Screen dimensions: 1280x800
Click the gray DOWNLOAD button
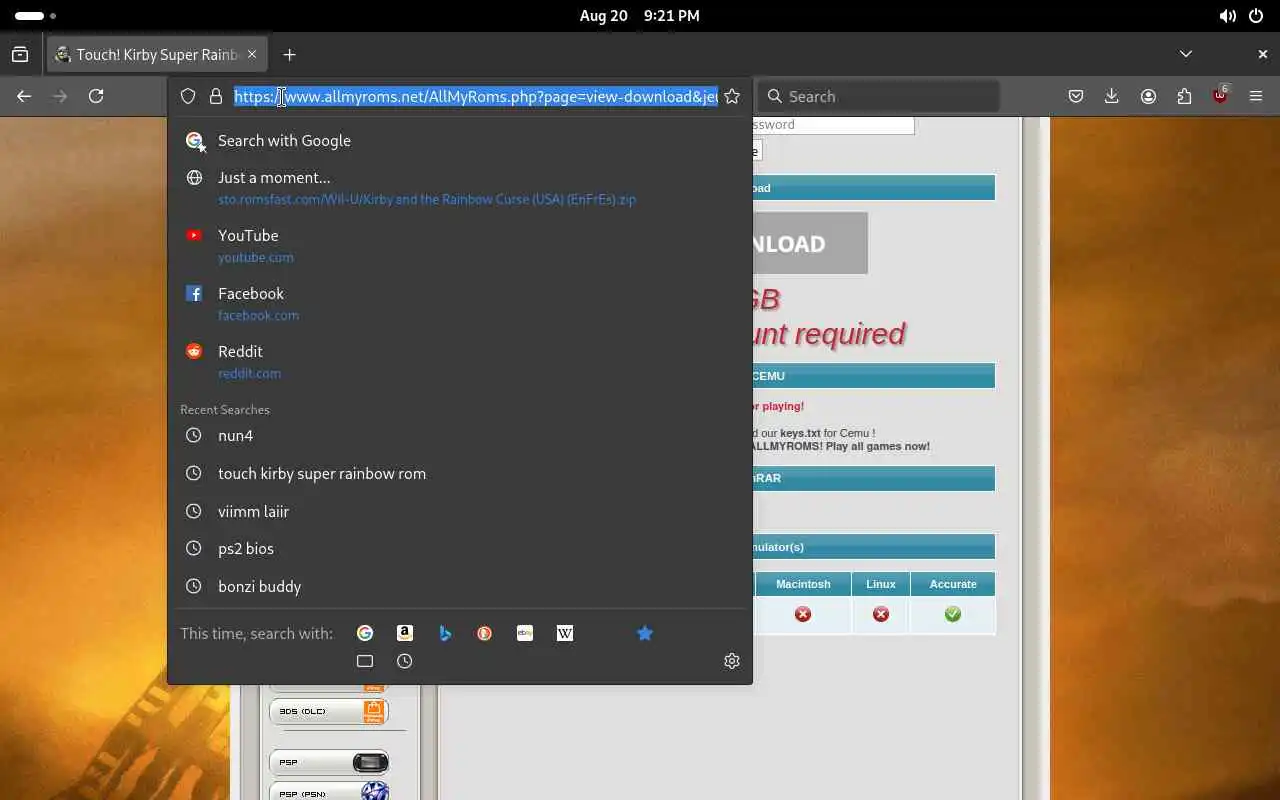[x=809, y=243]
